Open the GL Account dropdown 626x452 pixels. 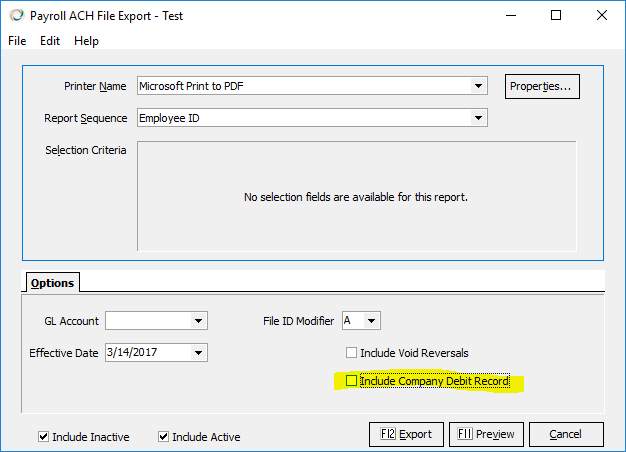coord(199,321)
